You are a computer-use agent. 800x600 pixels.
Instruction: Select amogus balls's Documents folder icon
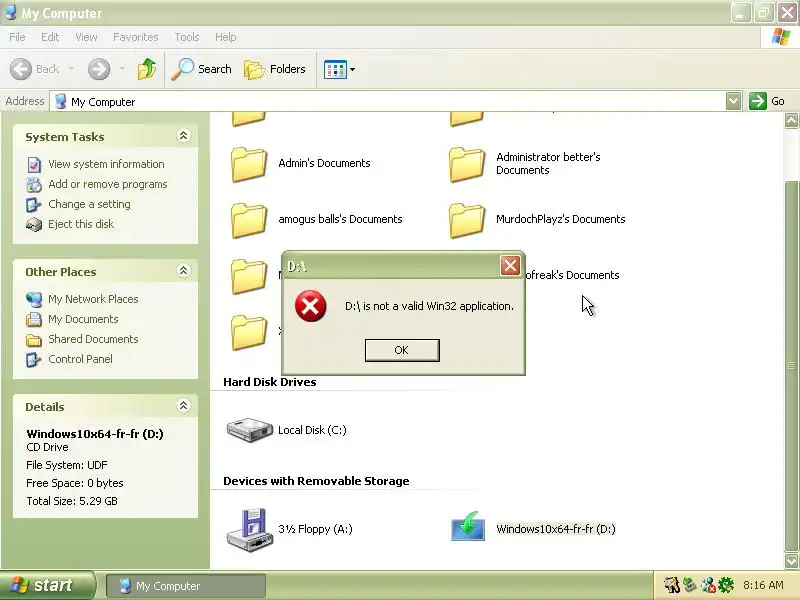tap(248, 220)
